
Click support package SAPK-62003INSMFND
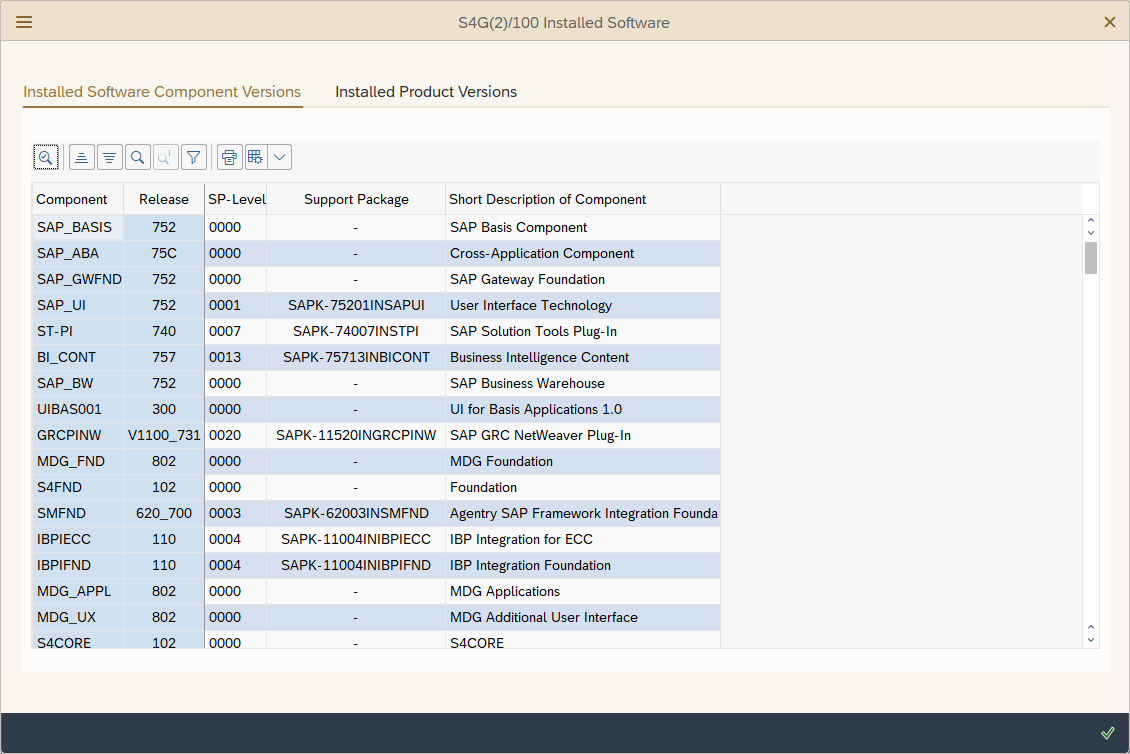(356, 513)
